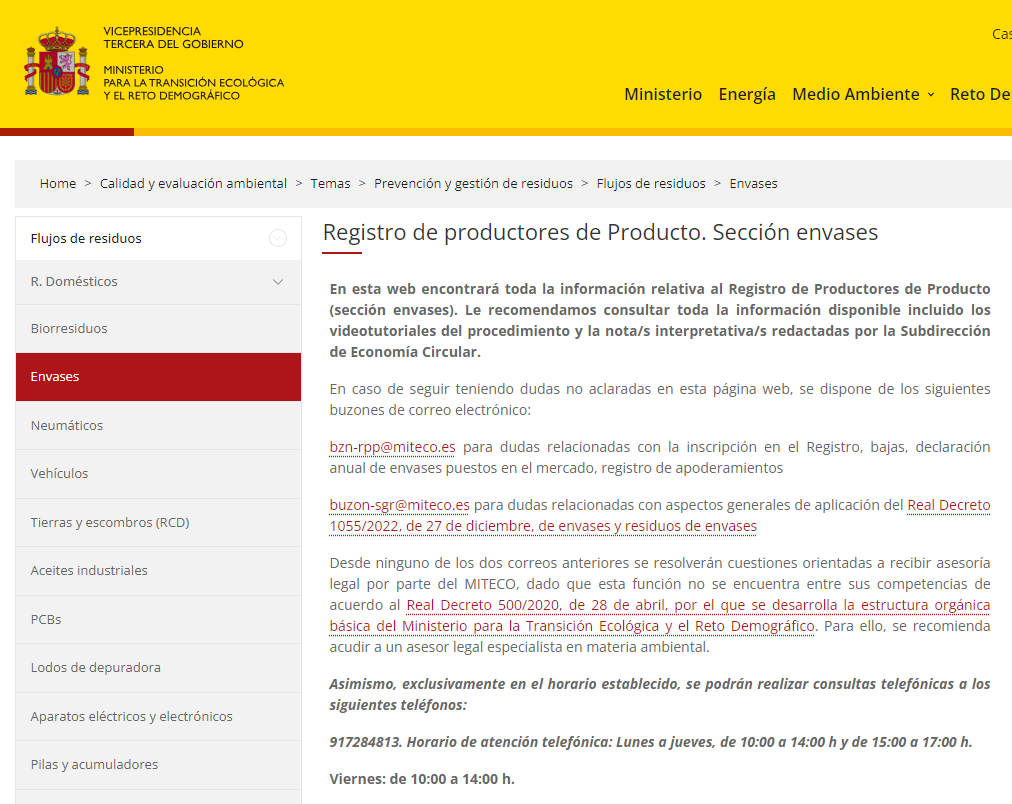This screenshot has height=804, width=1012.
Task: Click Prevención y gestión de residuos breadcrumb
Action: (x=473, y=183)
